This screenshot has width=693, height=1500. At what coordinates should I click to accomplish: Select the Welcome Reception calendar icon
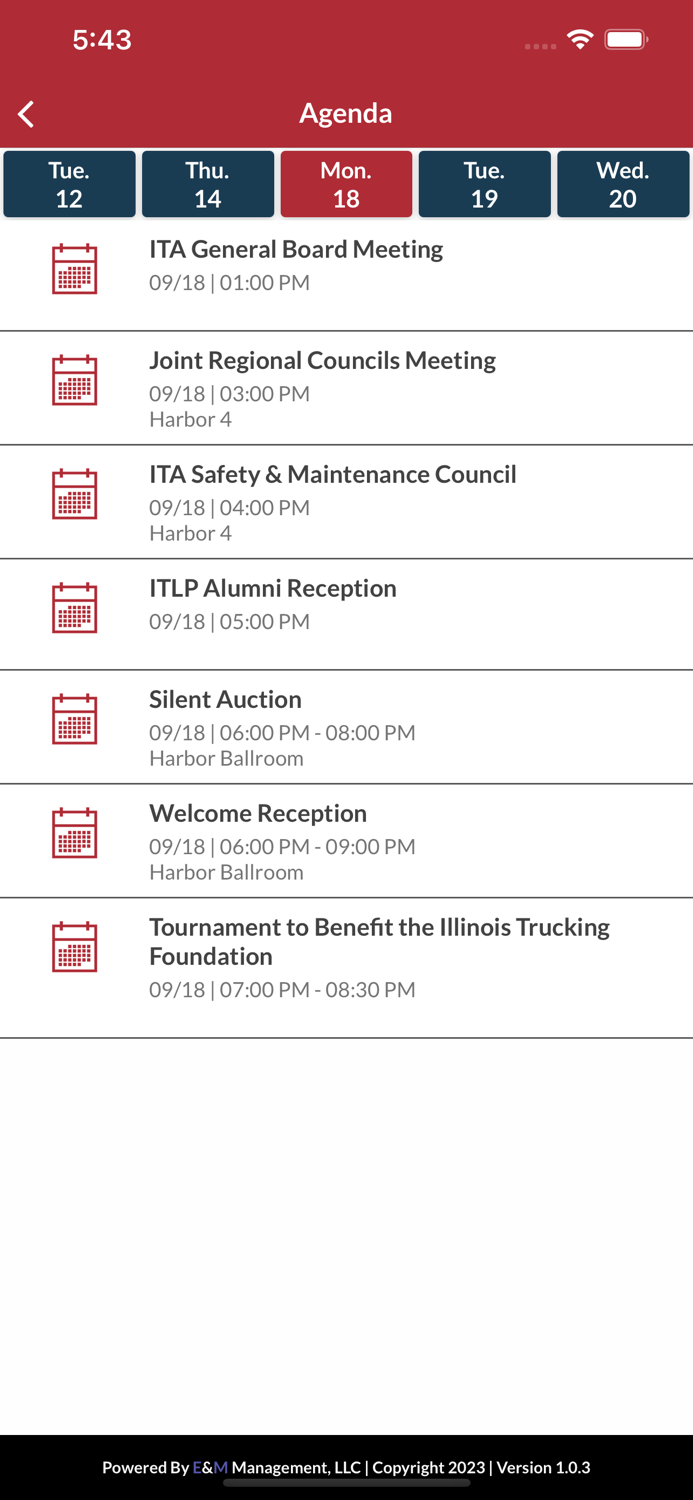pos(73,833)
